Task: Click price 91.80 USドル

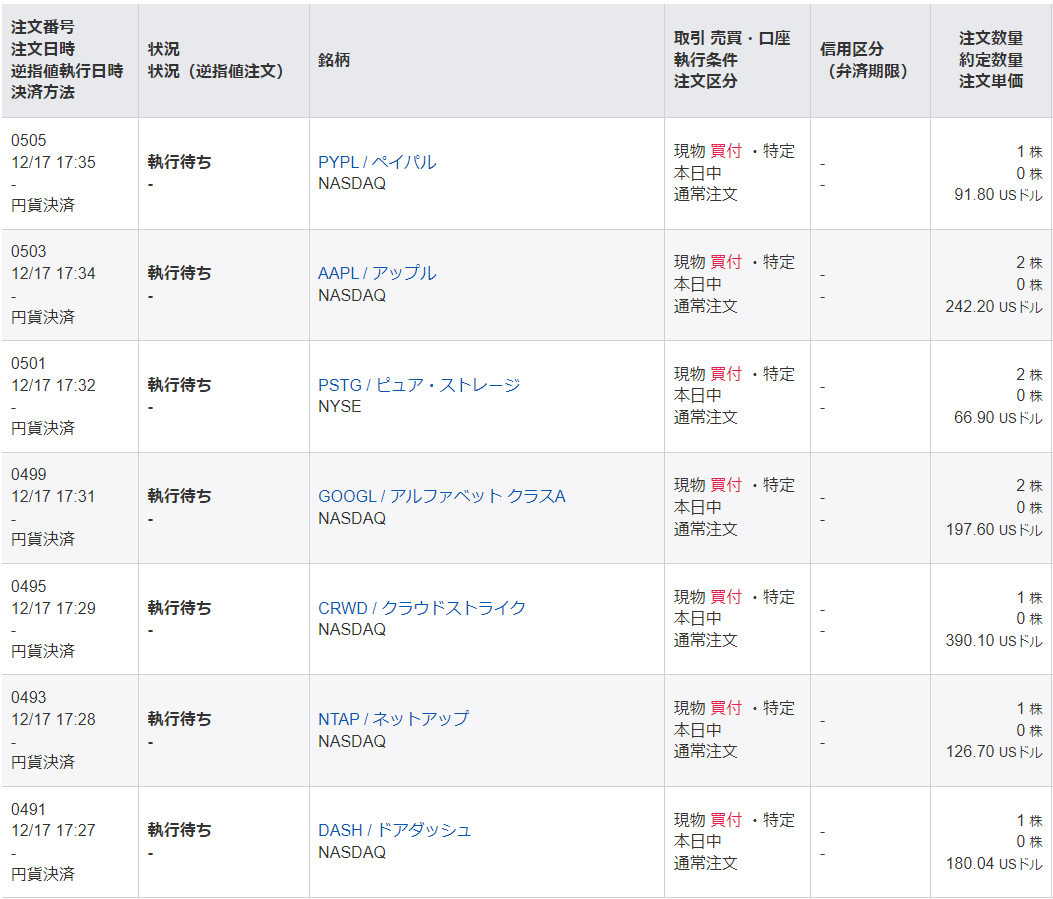Action: point(998,195)
